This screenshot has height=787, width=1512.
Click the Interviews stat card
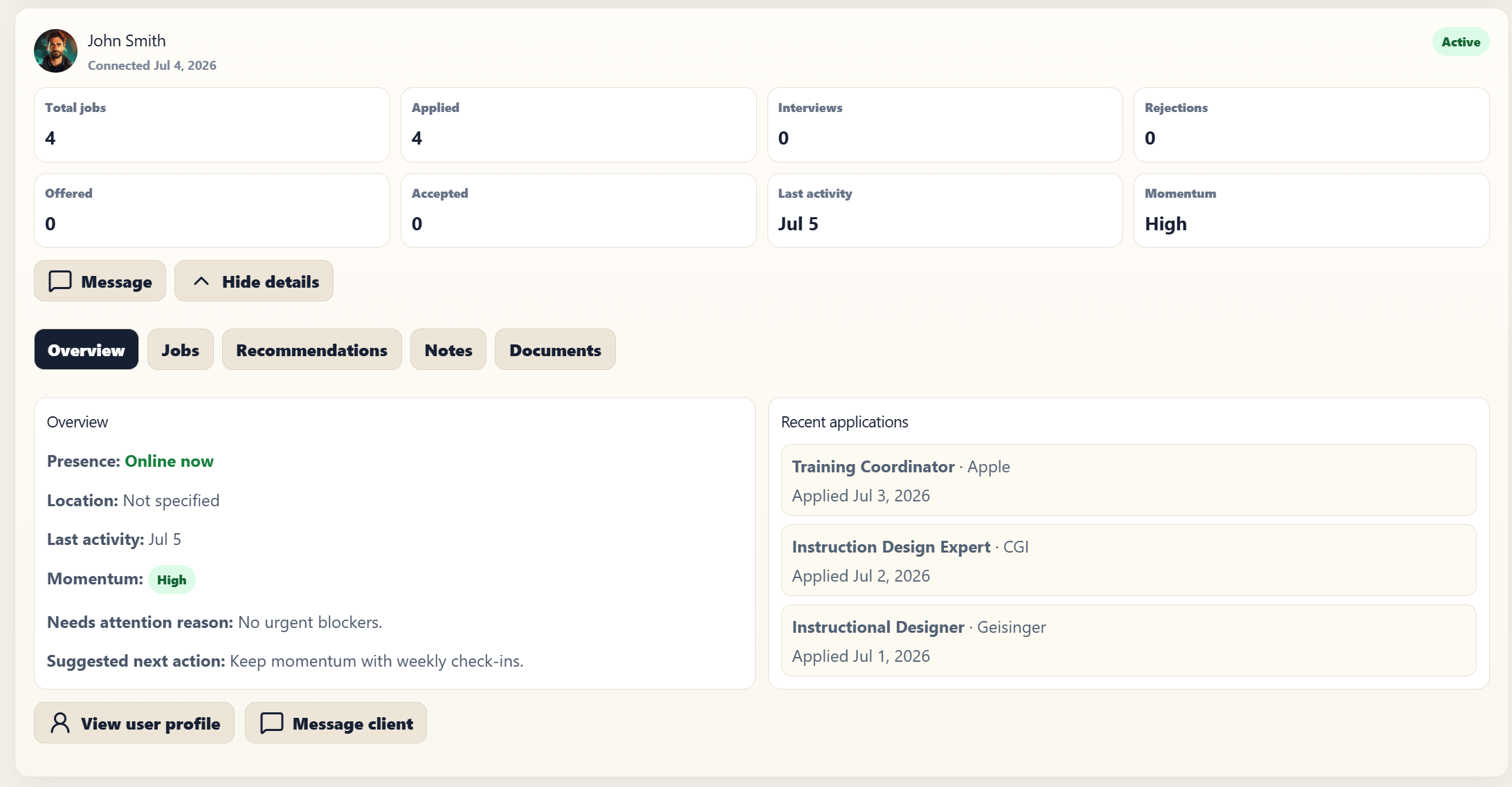(945, 125)
